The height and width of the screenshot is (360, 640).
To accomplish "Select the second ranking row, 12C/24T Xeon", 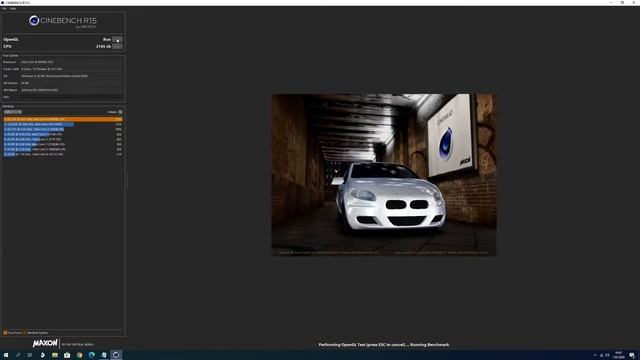I will [x=63, y=124].
